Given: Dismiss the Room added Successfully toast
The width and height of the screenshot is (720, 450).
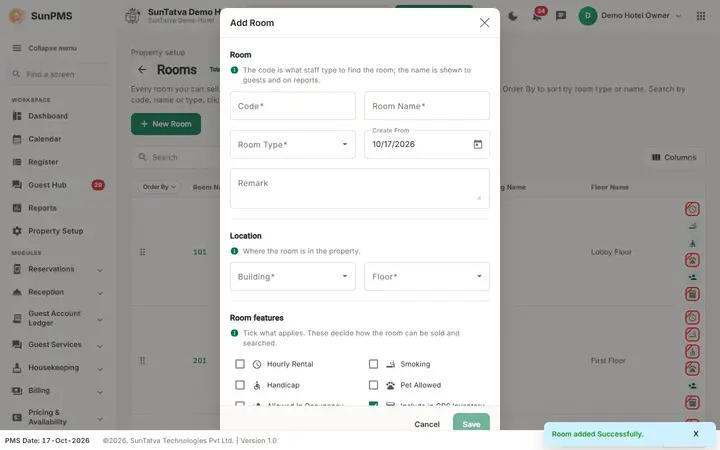Looking at the screenshot, I should tap(696, 433).
